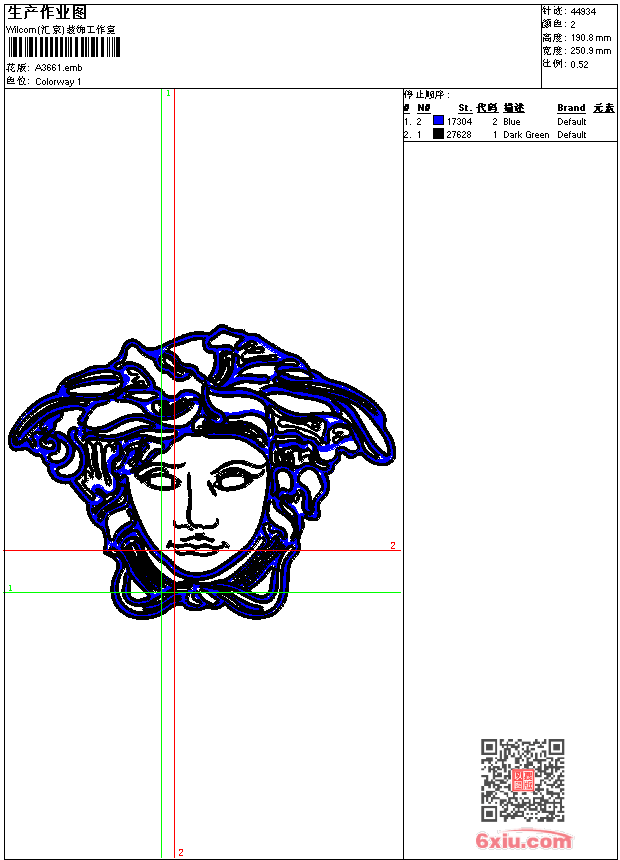Select the title 生产作业图
This screenshot has height=860, width=620.
point(47,13)
